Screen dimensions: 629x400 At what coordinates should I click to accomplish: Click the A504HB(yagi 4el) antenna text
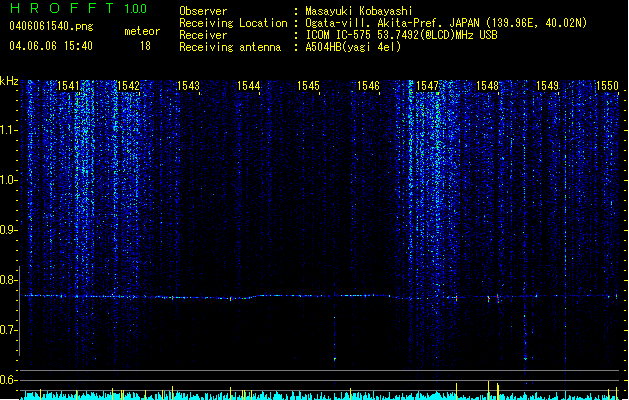point(353,47)
